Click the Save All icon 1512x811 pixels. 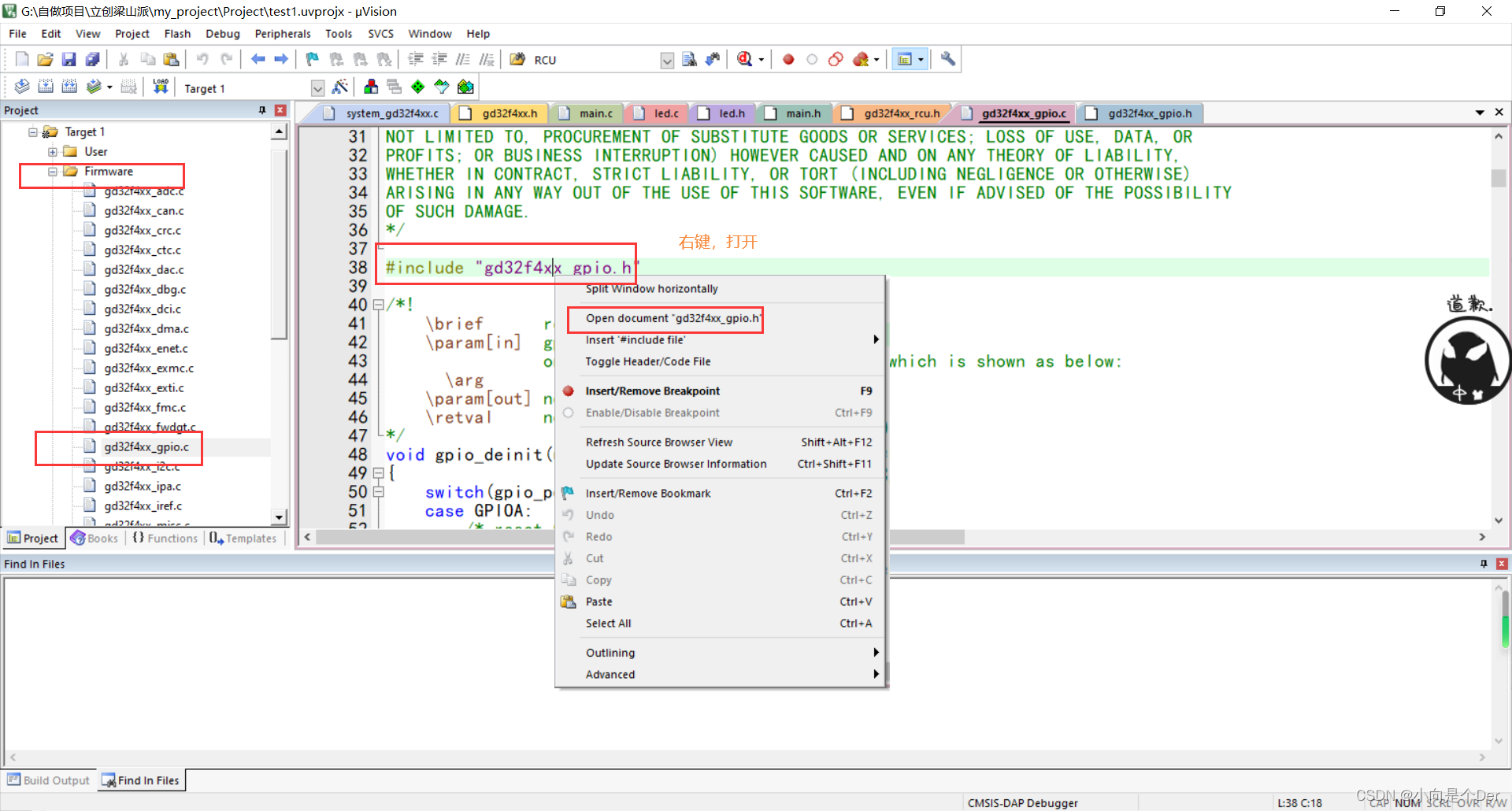click(x=93, y=59)
